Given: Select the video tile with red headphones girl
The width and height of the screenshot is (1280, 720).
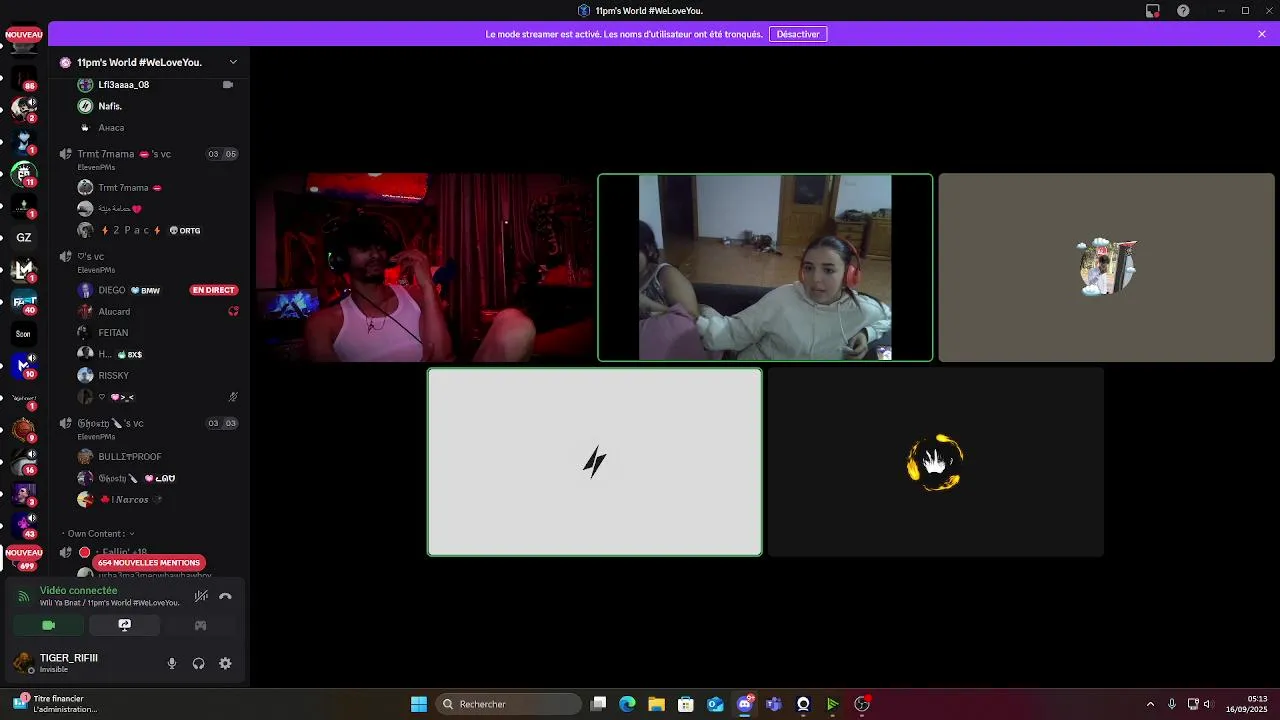Looking at the screenshot, I should [x=765, y=268].
